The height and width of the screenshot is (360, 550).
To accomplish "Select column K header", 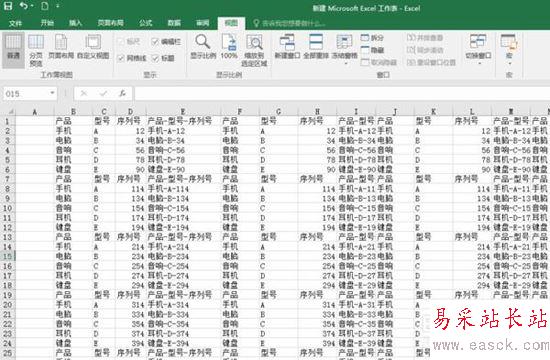I will pos(433,112).
